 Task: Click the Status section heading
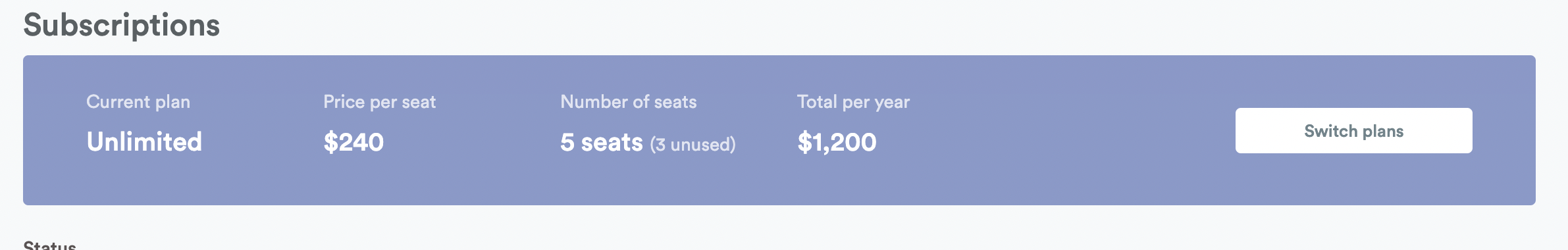50,245
